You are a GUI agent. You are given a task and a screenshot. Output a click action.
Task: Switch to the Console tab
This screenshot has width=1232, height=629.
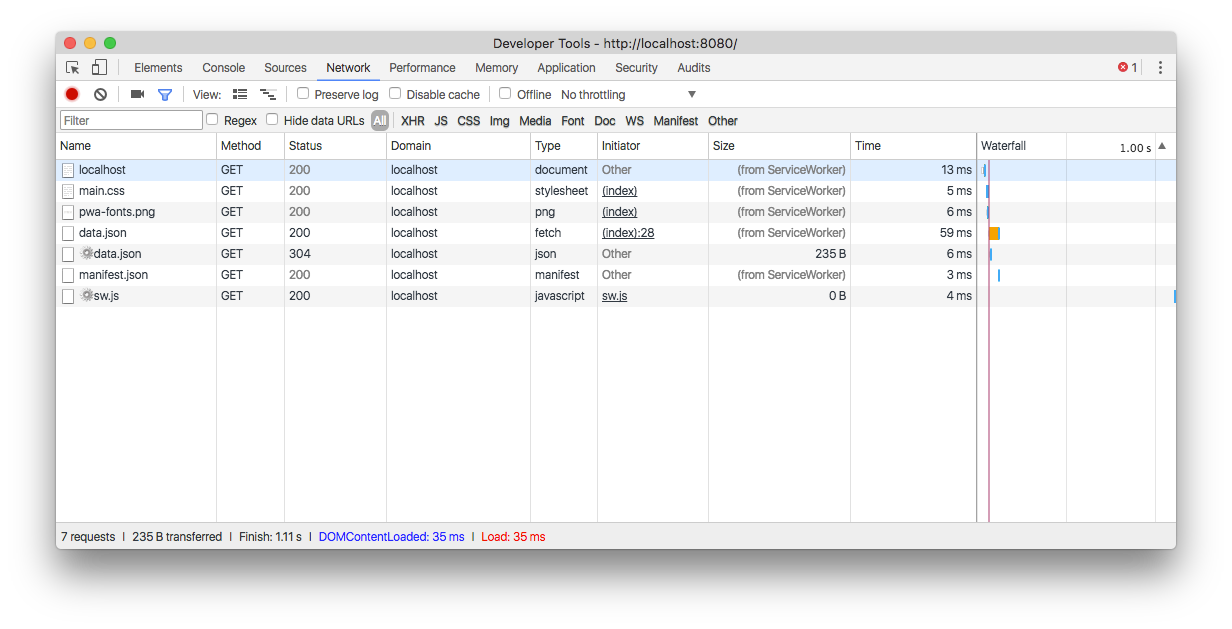(x=223, y=68)
